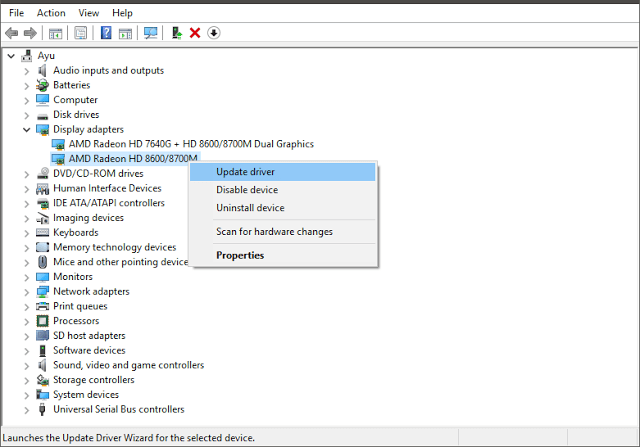
Task: Choose Uninstall device in context menu
Action: 282,208
